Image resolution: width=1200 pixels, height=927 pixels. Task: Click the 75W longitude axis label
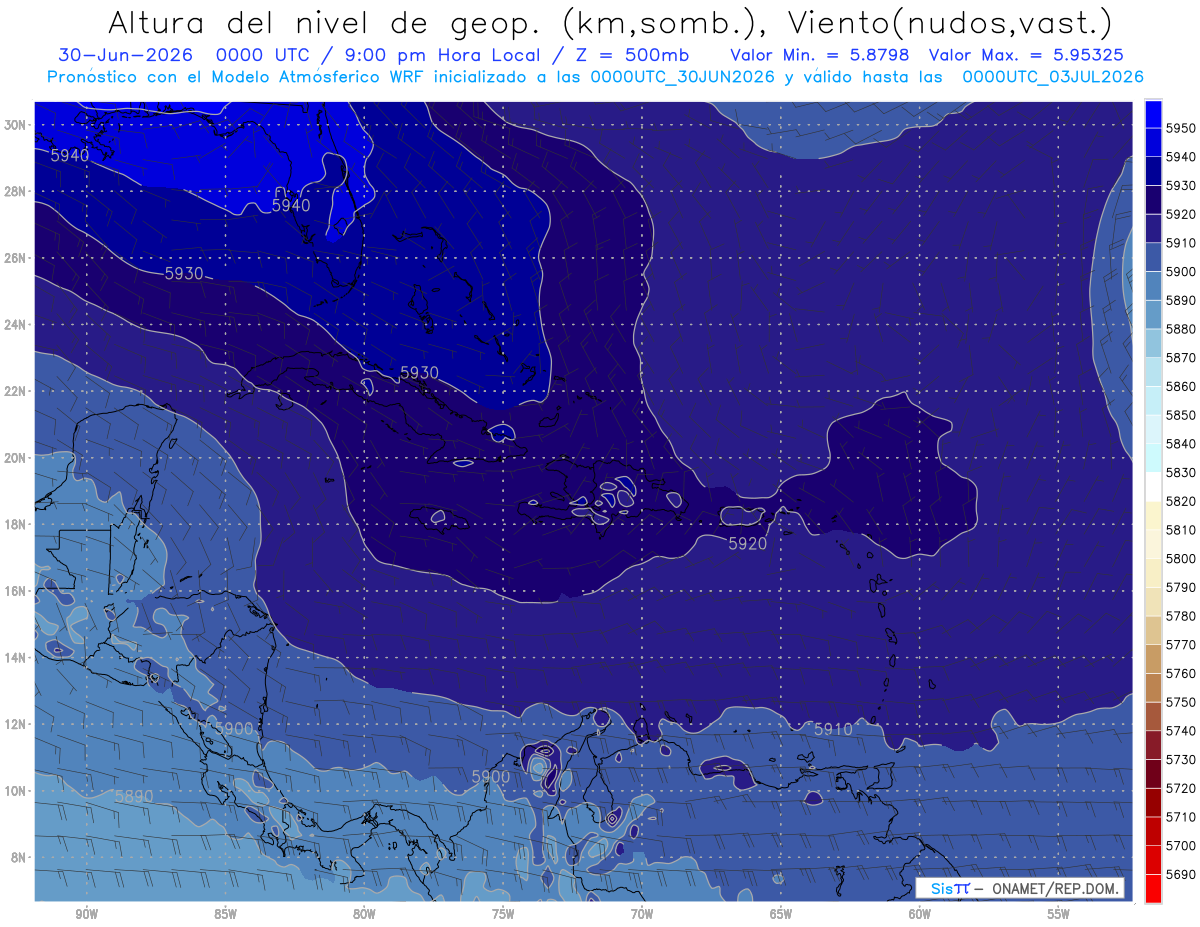(x=503, y=914)
